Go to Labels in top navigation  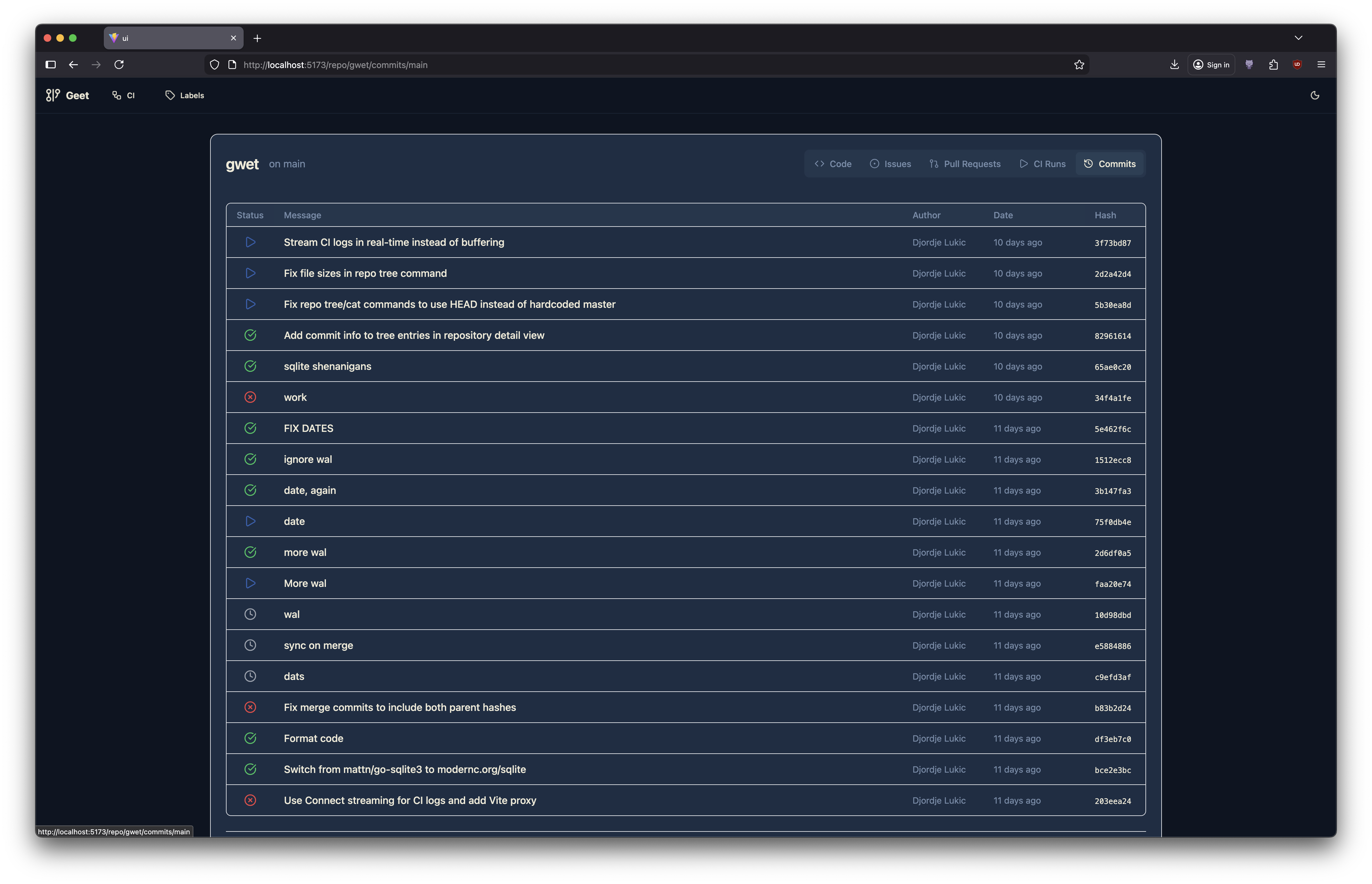(x=185, y=95)
